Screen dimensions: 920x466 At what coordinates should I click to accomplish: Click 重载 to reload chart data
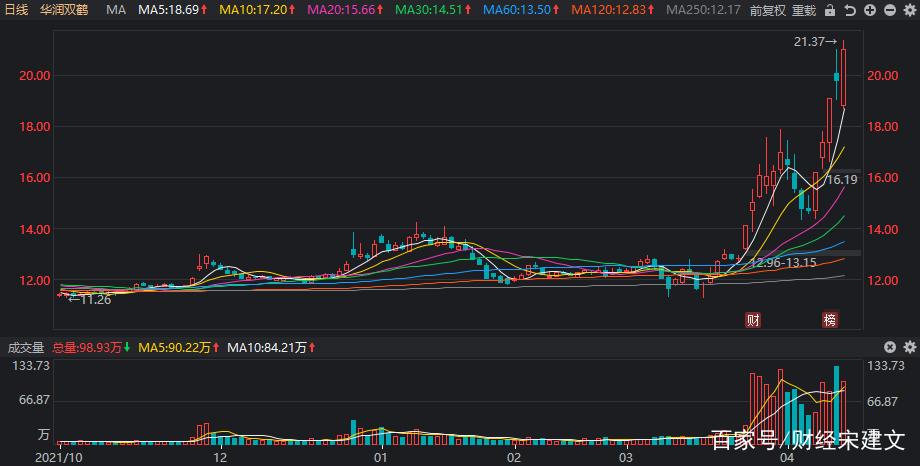(x=804, y=10)
